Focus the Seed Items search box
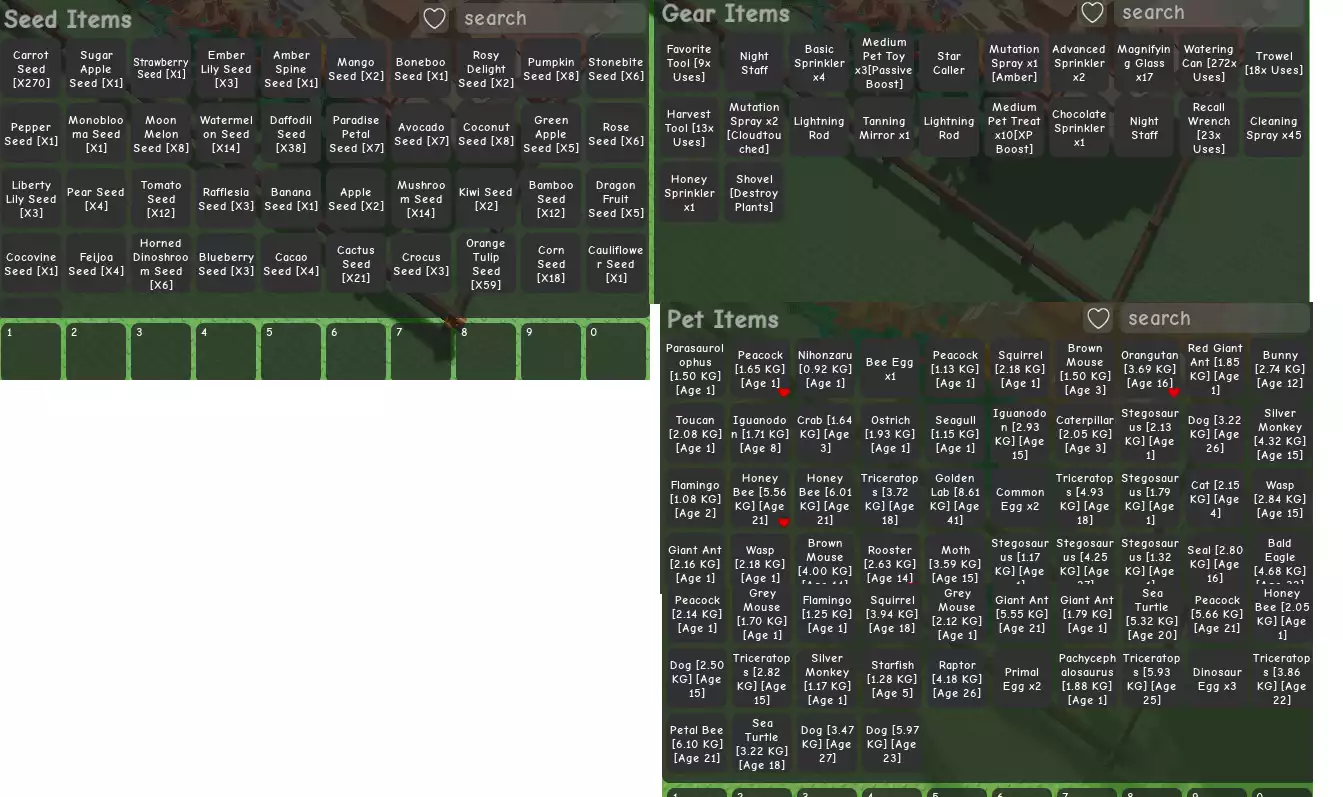Viewport: 1343px width, 797px height. click(550, 19)
